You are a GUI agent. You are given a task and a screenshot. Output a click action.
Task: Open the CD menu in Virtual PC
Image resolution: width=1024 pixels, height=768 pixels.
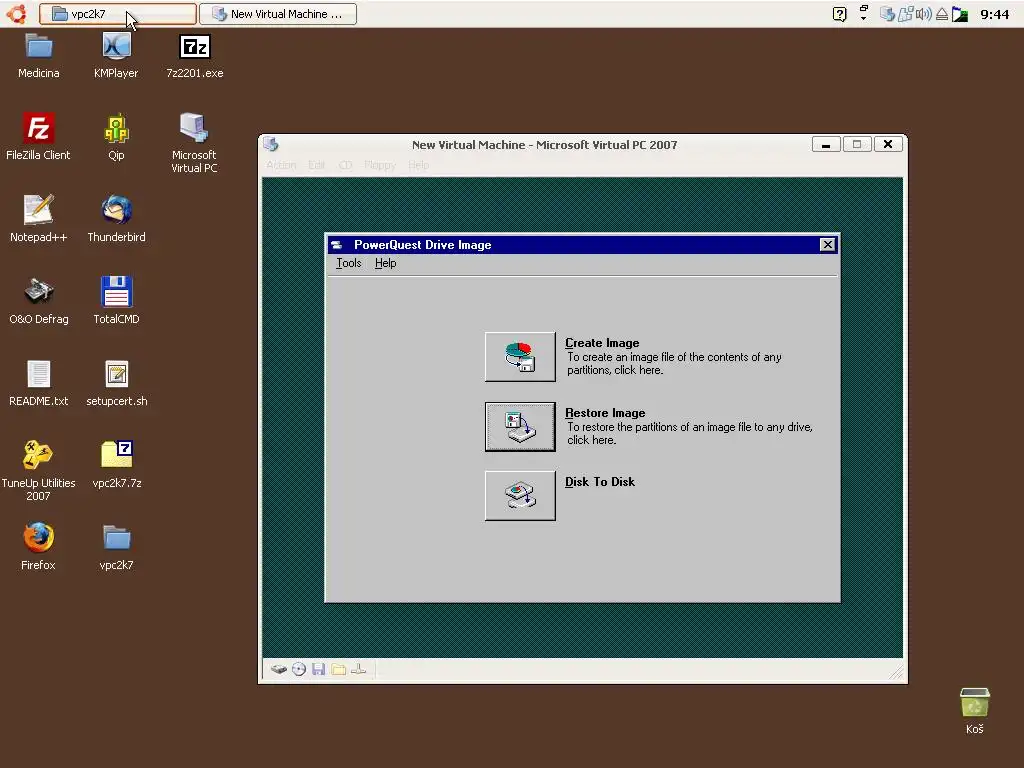pos(345,165)
